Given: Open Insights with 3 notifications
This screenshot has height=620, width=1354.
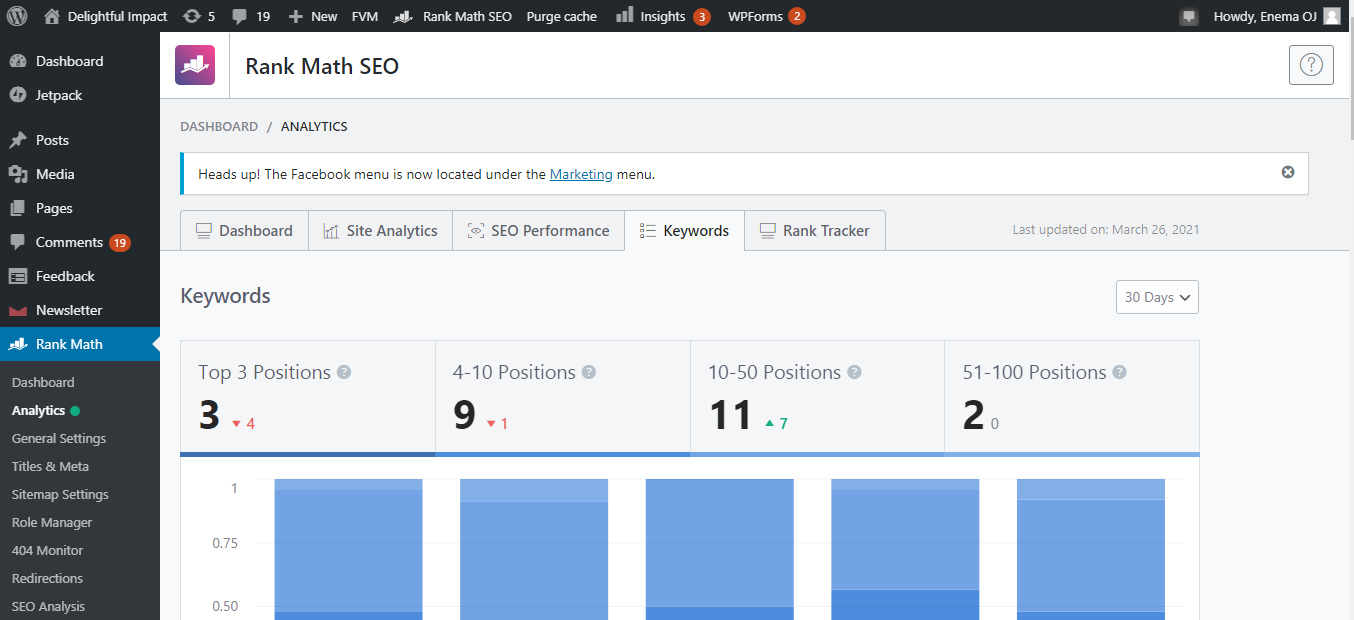Looking at the screenshot, I should pos(662,16).
